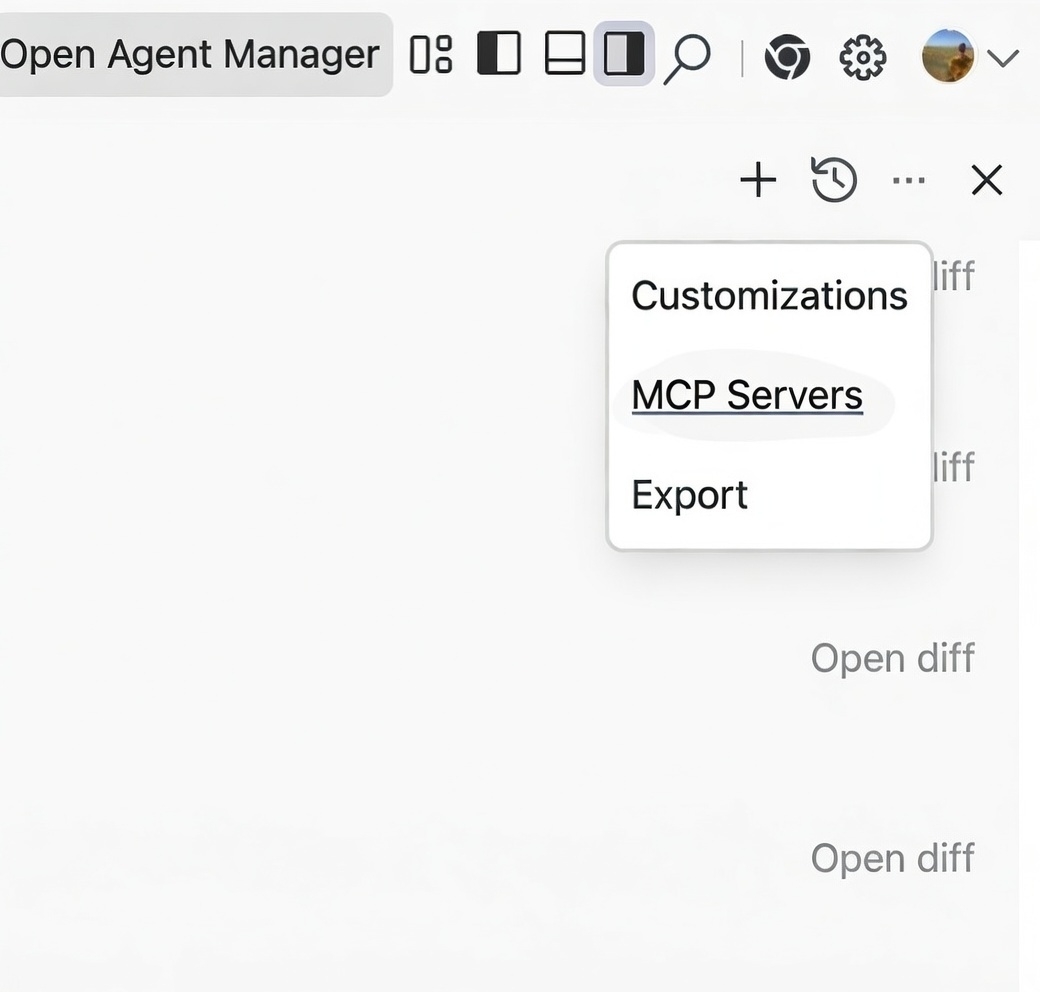This screenshot has width=1040, height=992.
Task: Click the Open Agent Manager button
Action: 190,55
